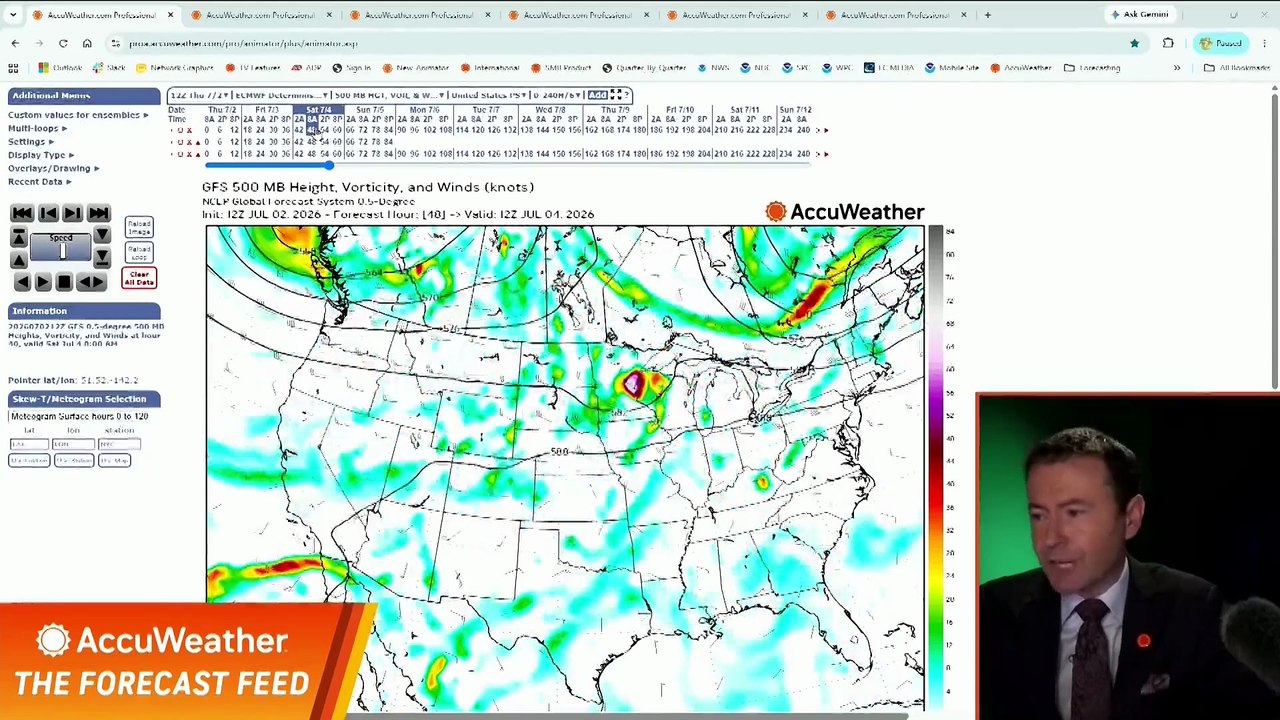1280x720 pixels.
Task: Click the Reload Image button
Action: click(x=139, y=227)
